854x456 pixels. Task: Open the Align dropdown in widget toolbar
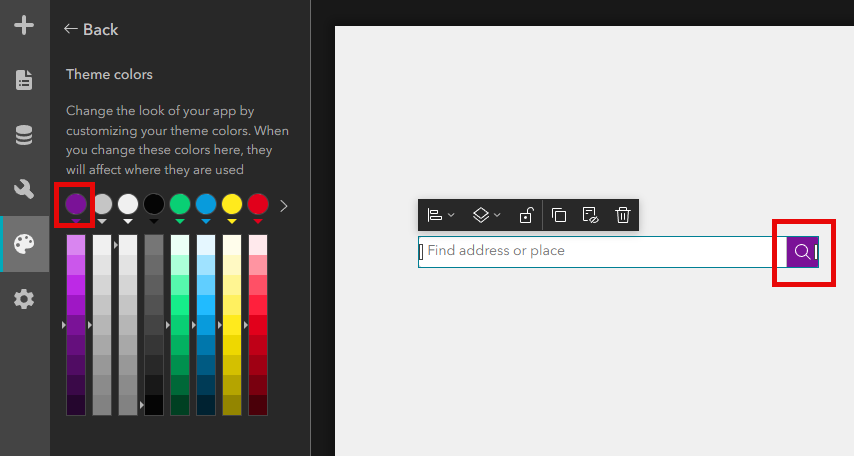pyautogui.click(x=441, y=215)
